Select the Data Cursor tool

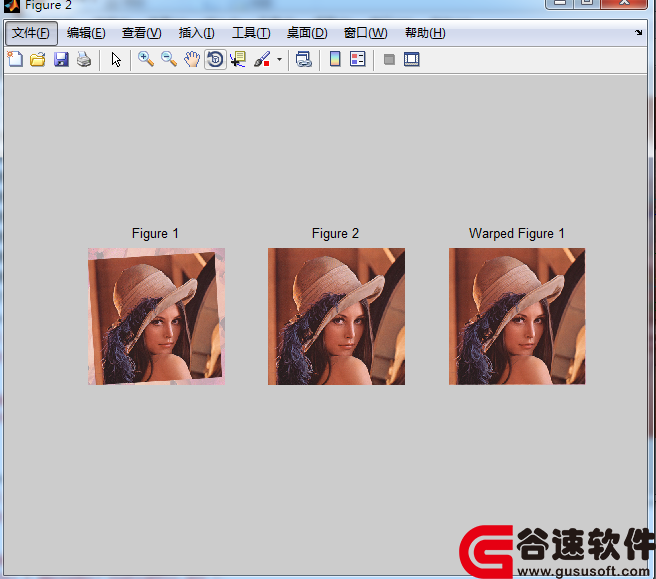click(238, 59)
